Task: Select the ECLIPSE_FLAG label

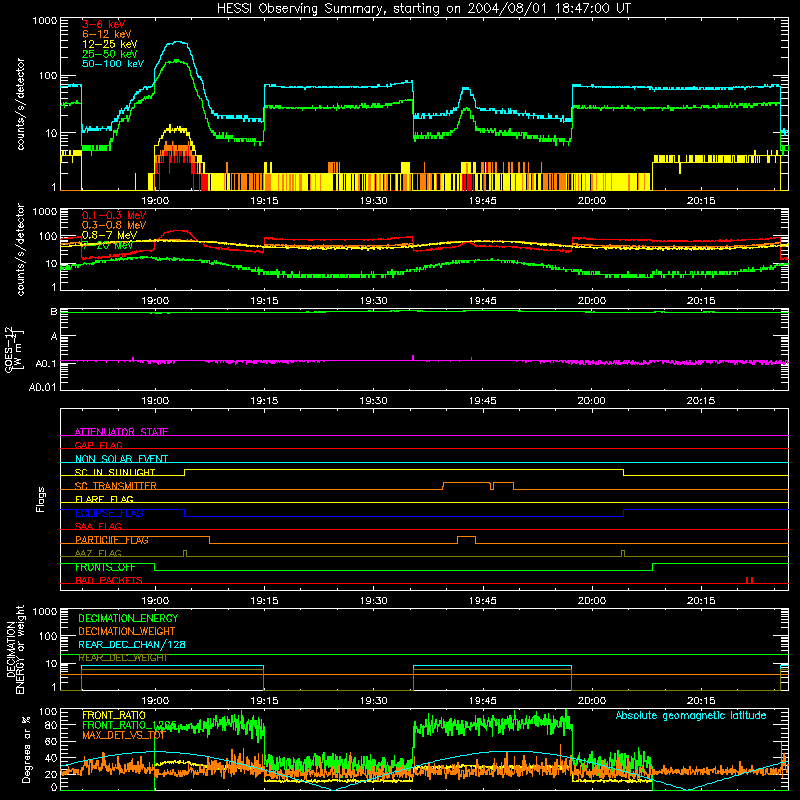Action: pos(109,513)
